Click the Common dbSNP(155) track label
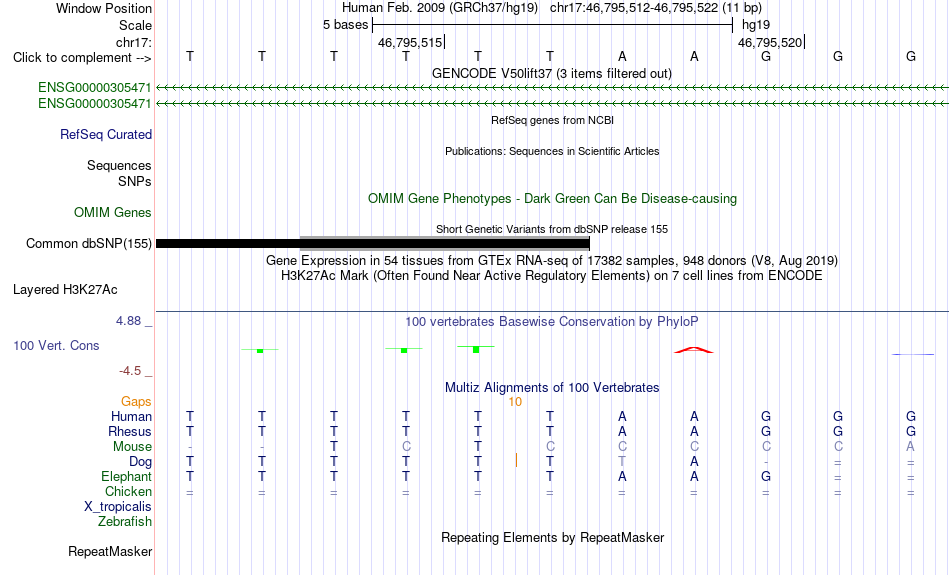 (88, 244)
